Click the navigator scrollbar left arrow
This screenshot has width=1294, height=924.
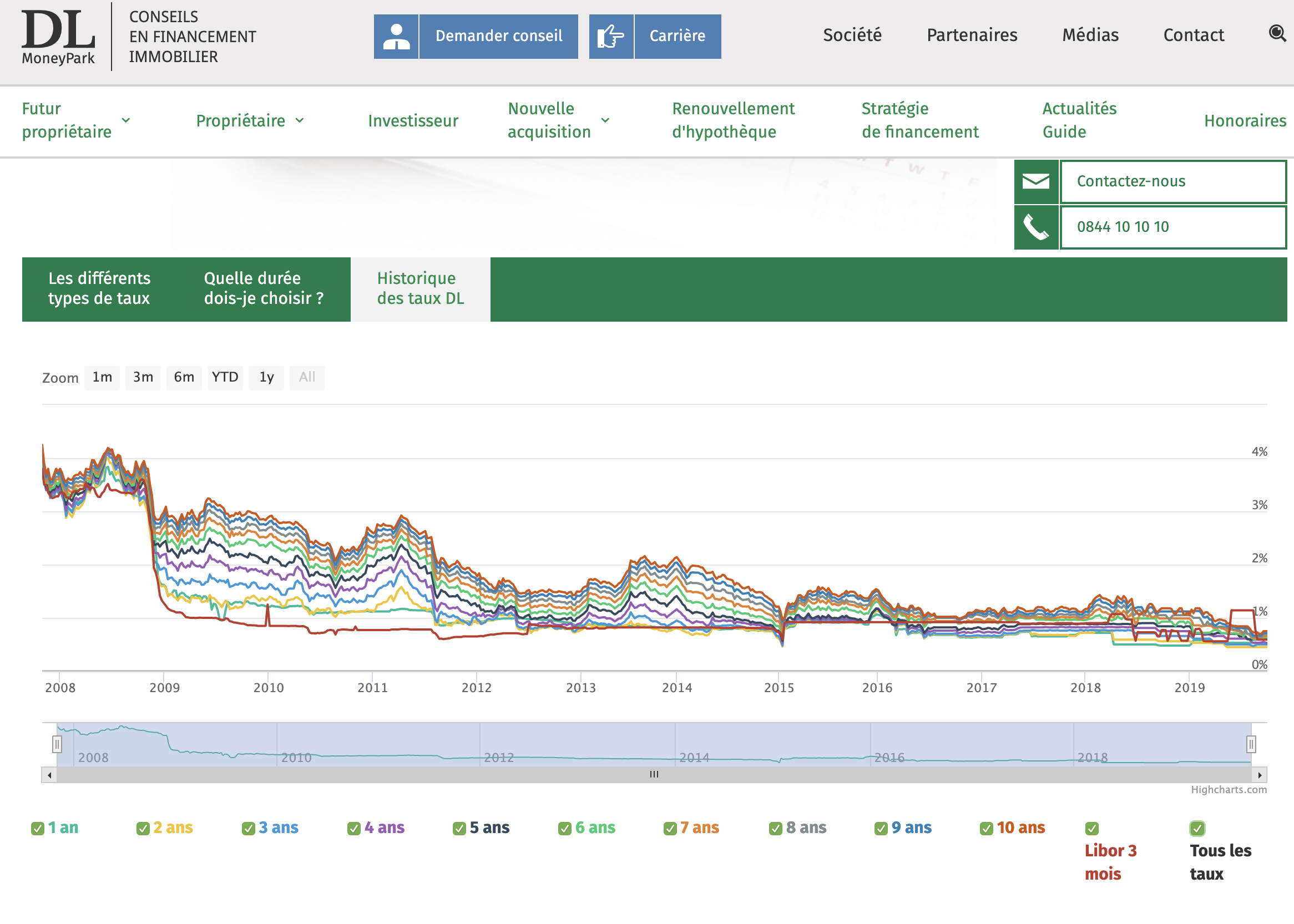49,775
